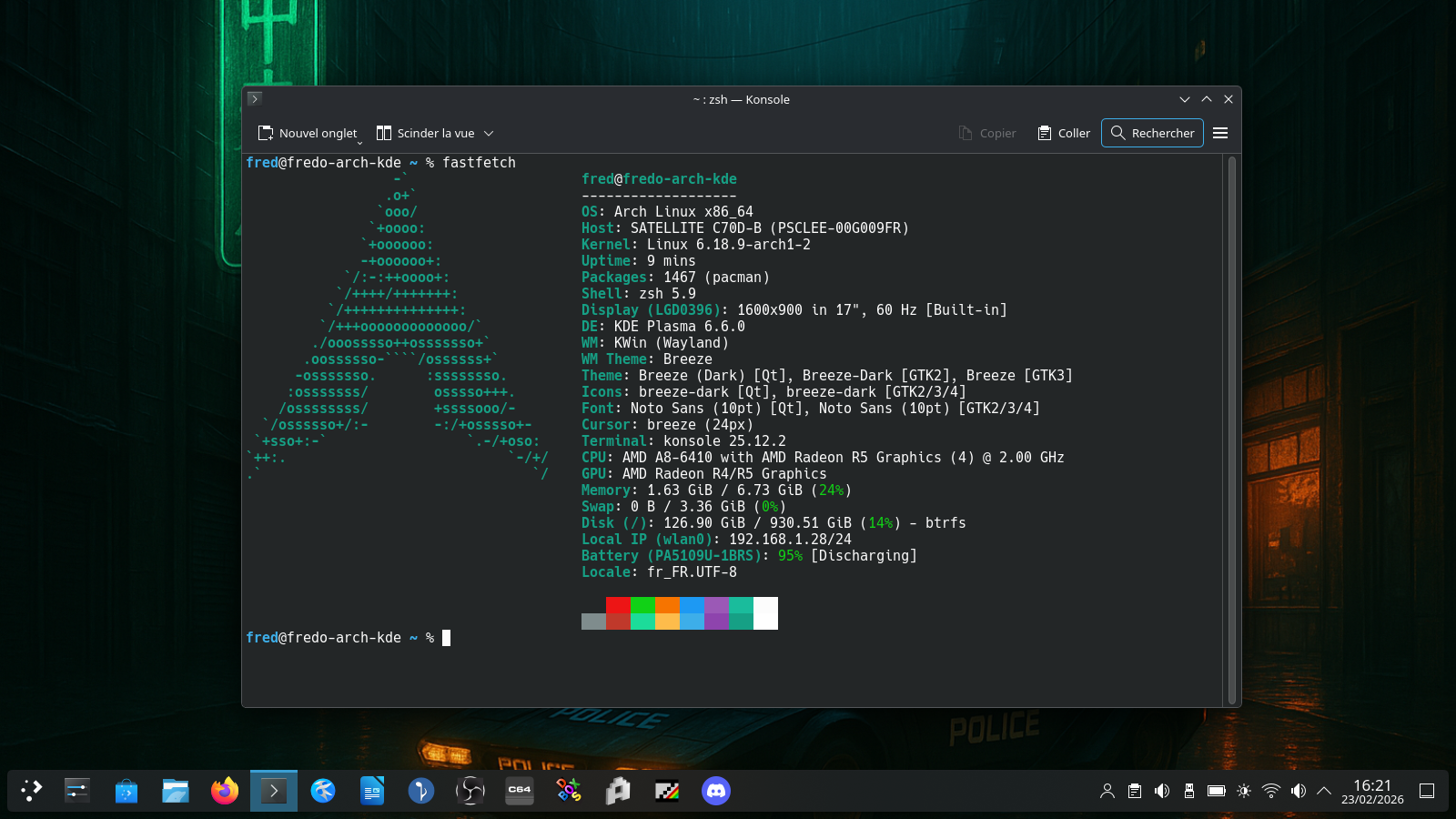Open Konsole's hamburger menu
Image resolution: width=1456 pixels, height=819 pixels.
1220,133
